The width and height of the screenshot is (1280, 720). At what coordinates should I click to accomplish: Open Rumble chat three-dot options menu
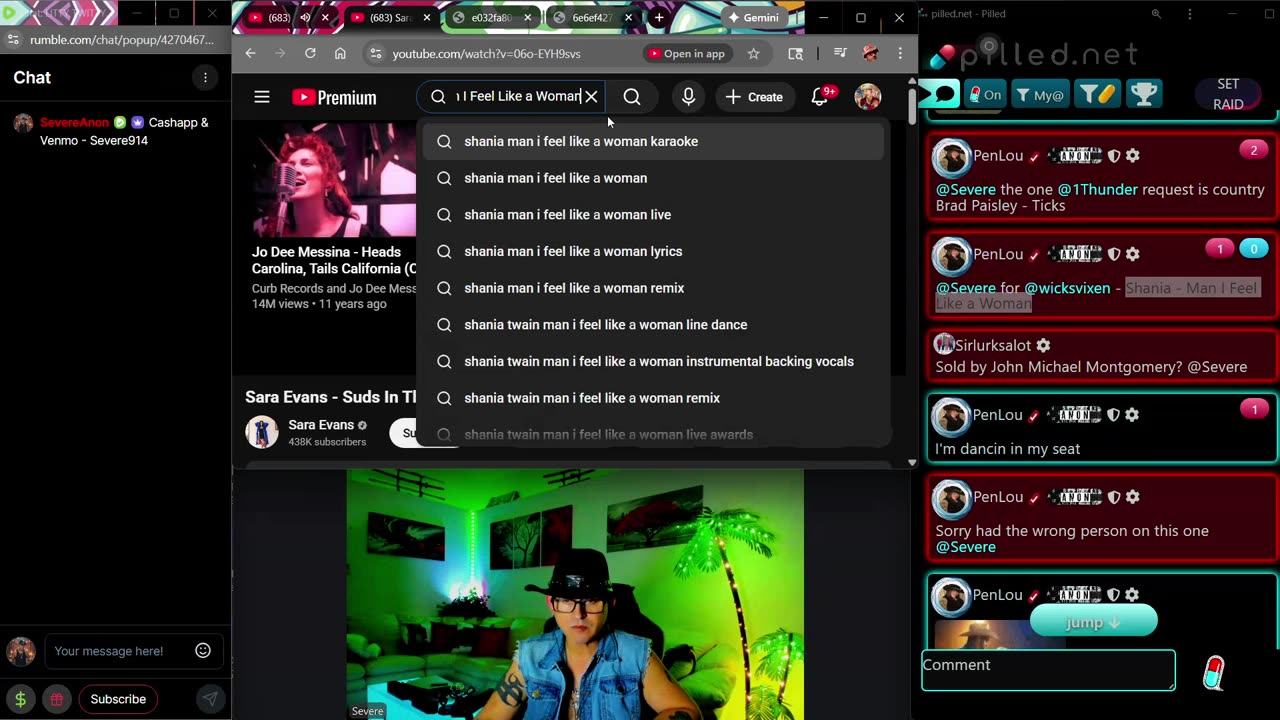click(205, 78)
